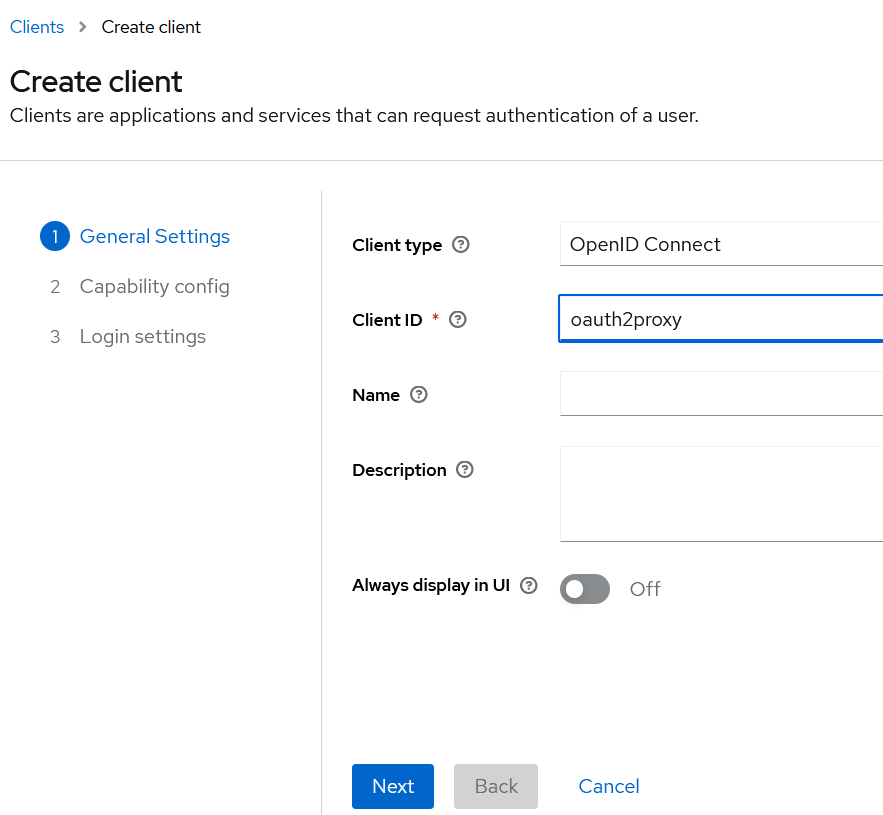Open the Client type dropdown
883x815 pixels.
click(x=720, y=245)
